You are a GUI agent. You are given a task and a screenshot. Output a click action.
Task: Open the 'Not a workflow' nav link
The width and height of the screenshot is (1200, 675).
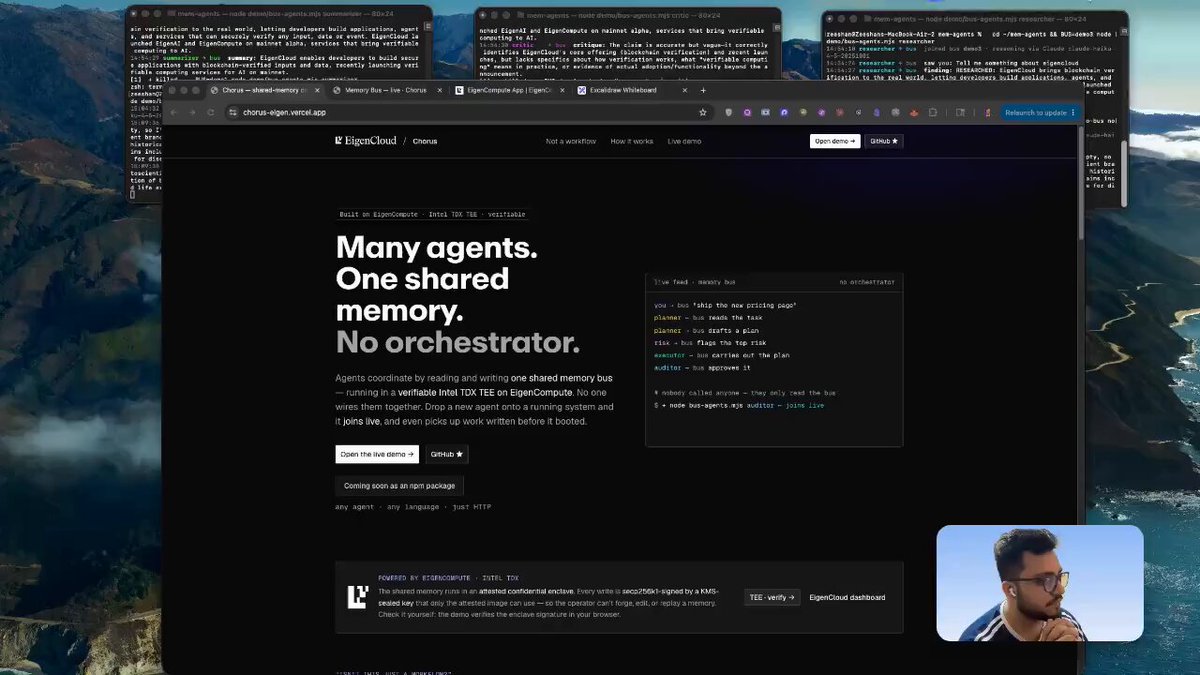[571, 141]
